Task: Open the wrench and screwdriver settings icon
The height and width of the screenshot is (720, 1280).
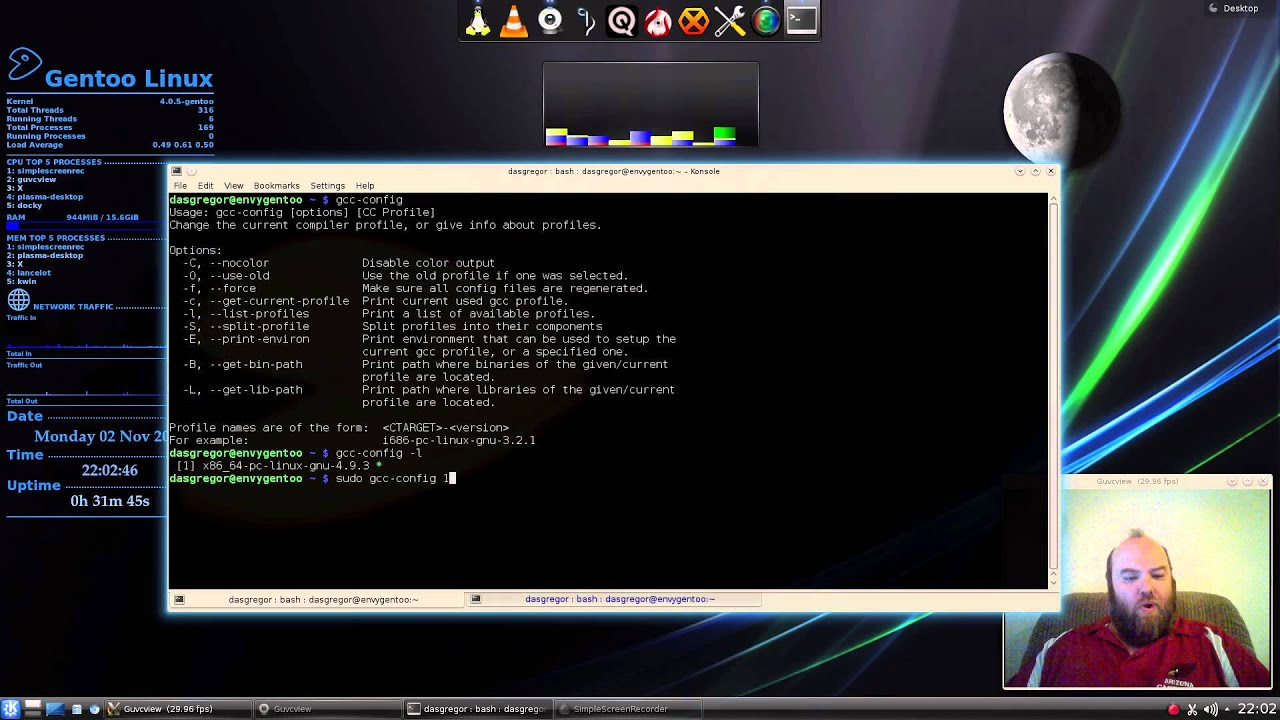Action: pyautogui.click(x=730, y=20)
